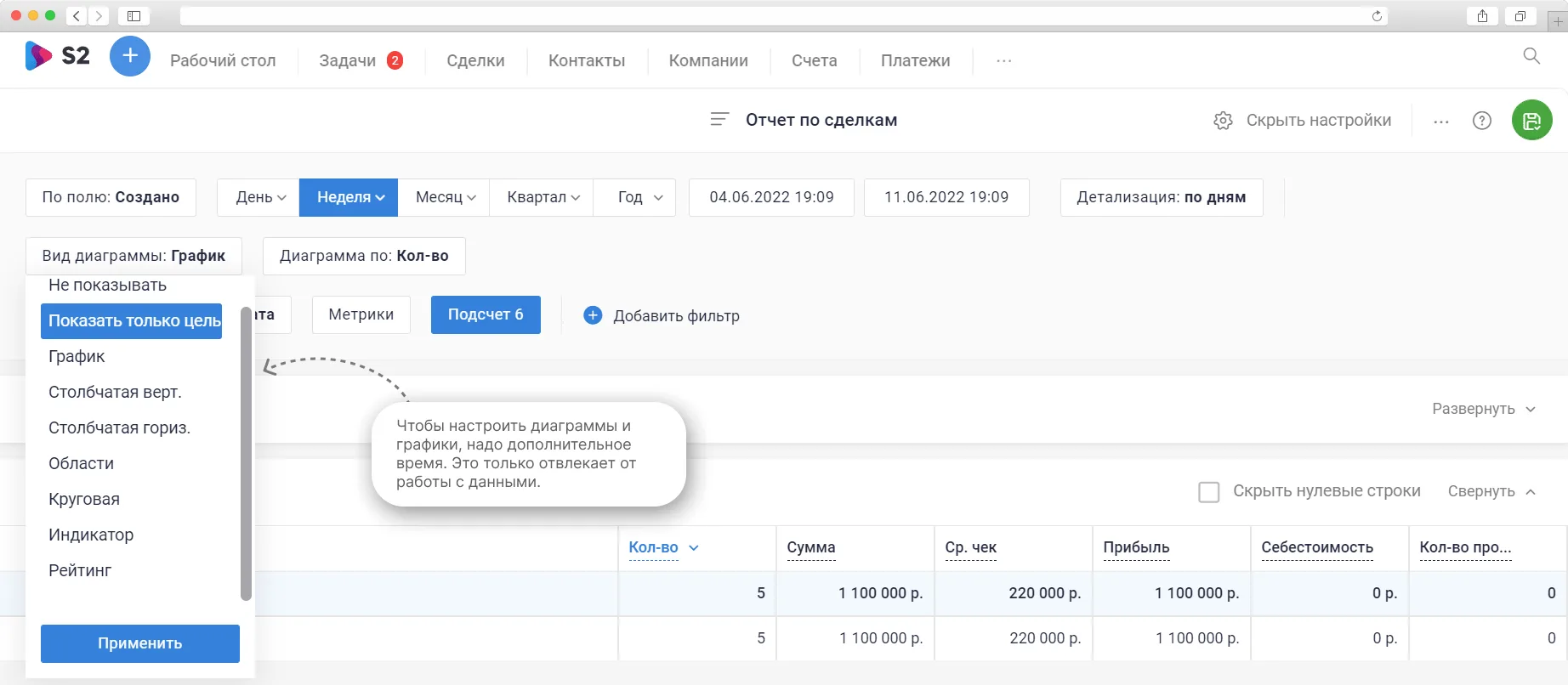
Task: Select Показать только цель option
Action: [x=132, y=321]
